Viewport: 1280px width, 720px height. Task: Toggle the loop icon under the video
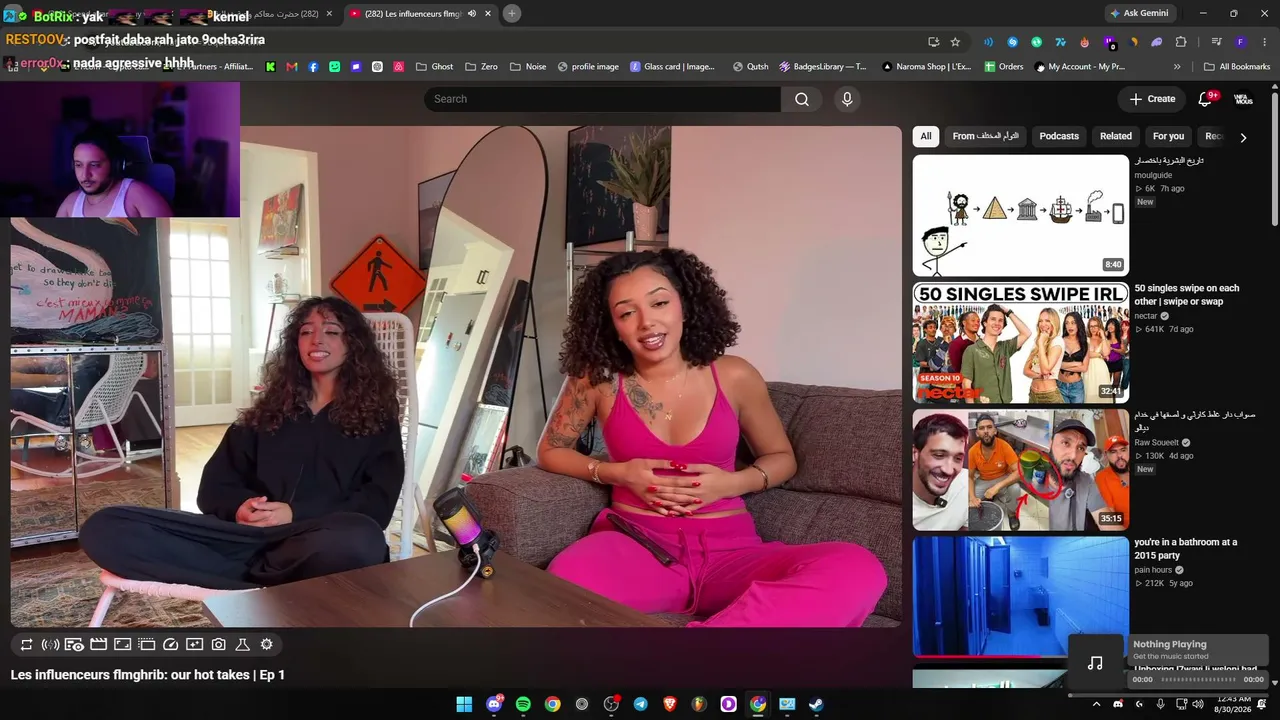click(x=26, y=645)
